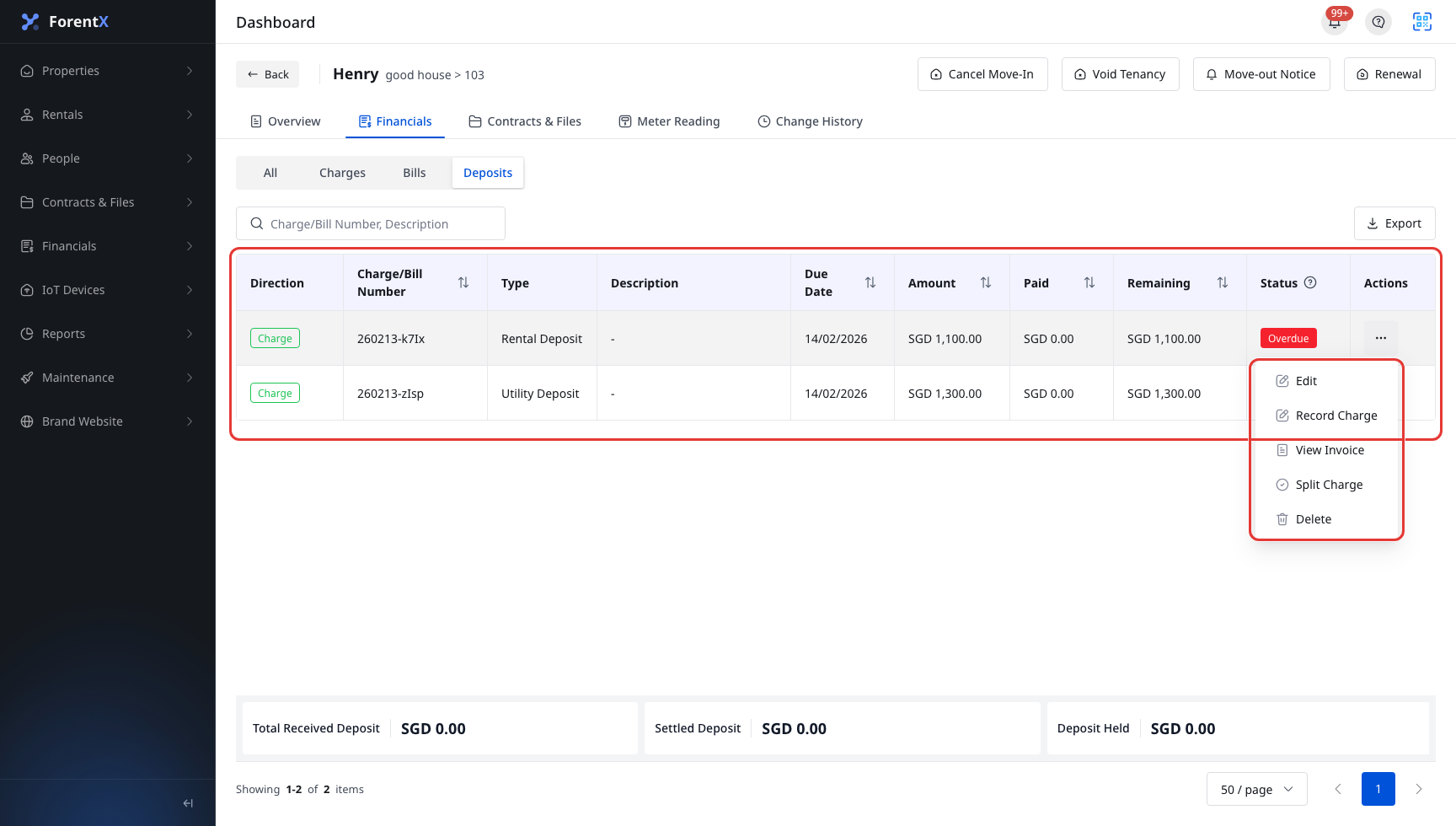The width and height of the screenshot is (1456, 826).
Task: Select Record Charge from the actions menu
Action: point(1327,416)
